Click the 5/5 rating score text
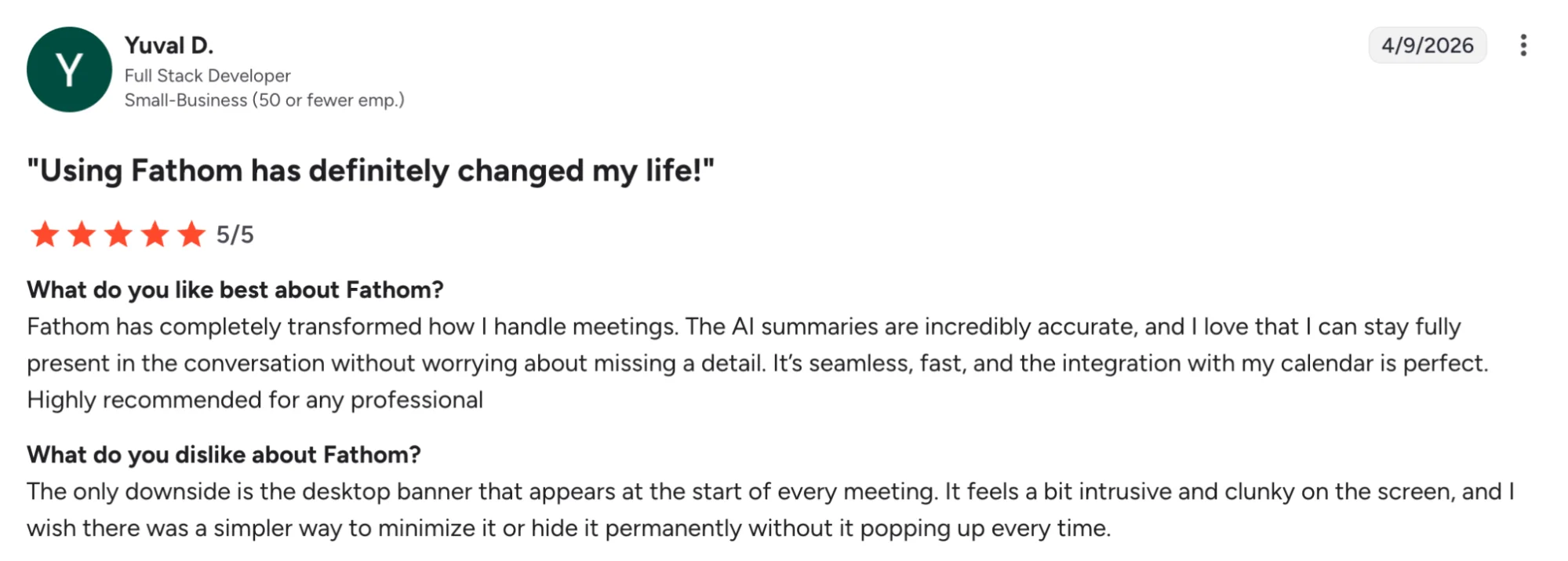 tap(235, 235)
